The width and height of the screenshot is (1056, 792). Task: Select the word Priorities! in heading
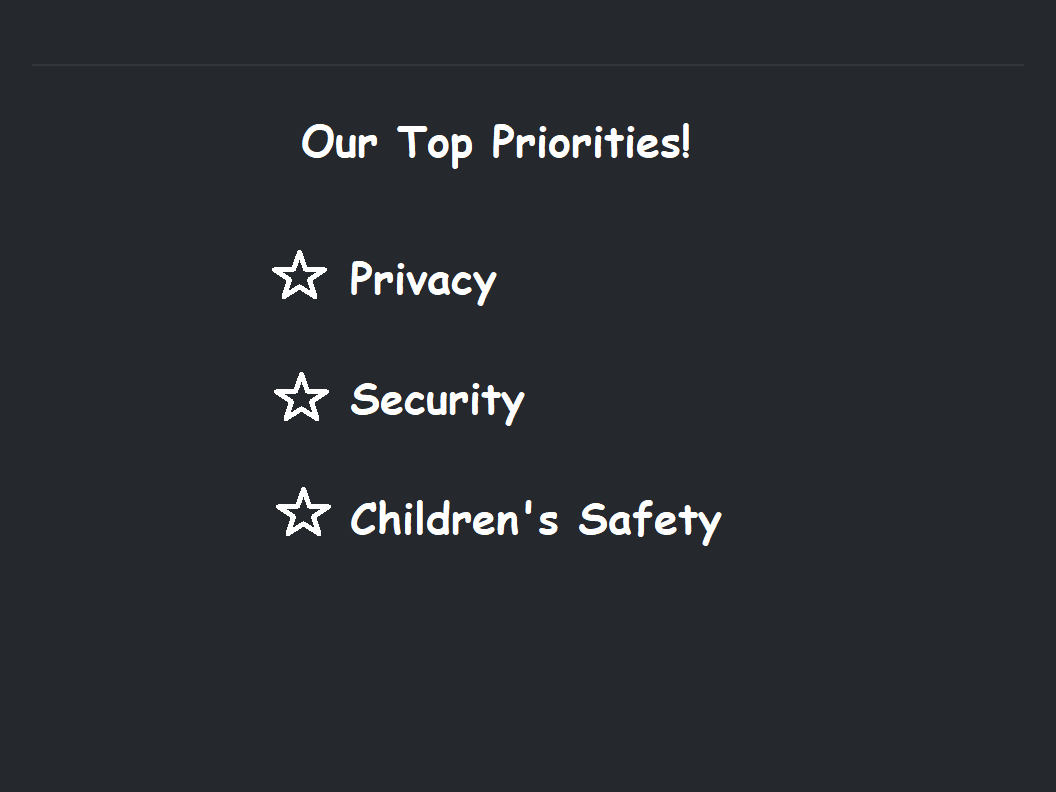pyautogui.click(x=591, y=142)
